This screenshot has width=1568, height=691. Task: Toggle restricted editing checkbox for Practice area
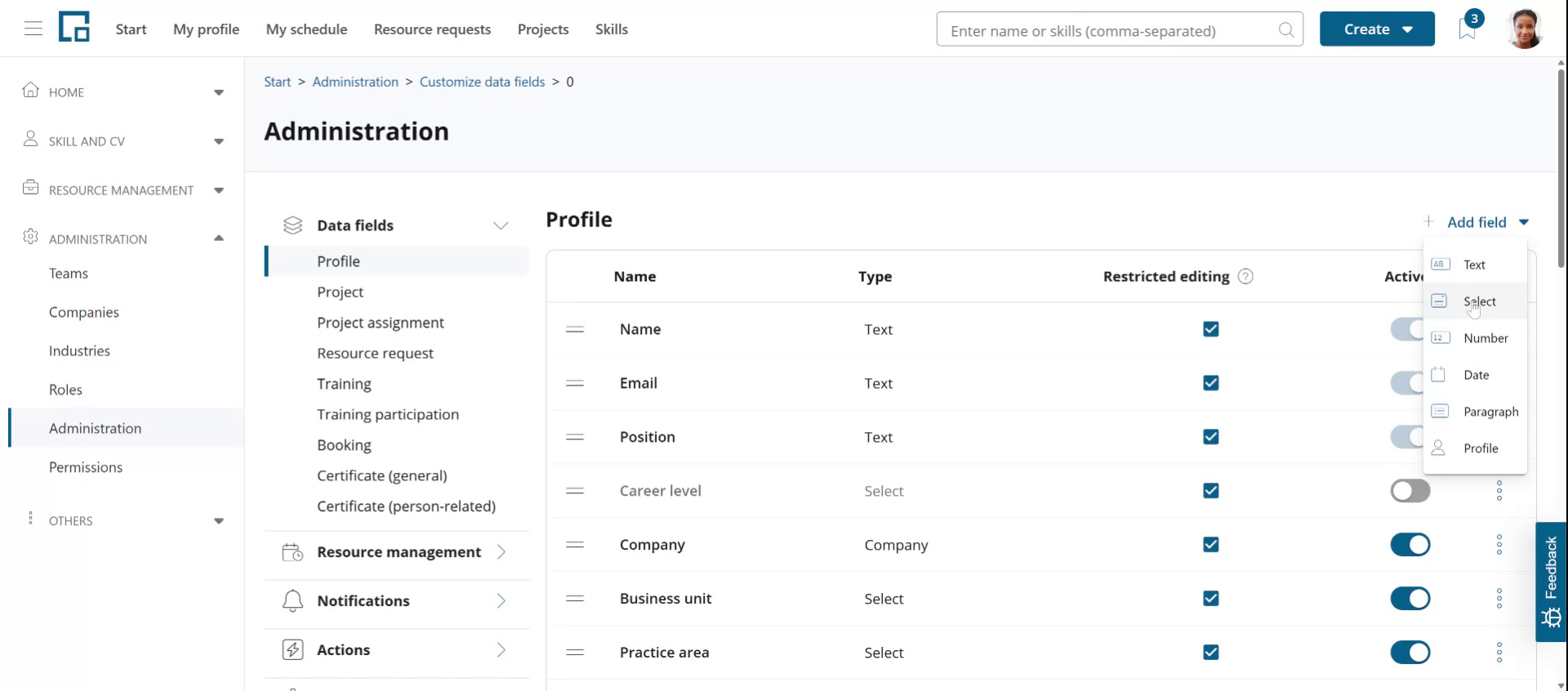(x=1211, y=653)
